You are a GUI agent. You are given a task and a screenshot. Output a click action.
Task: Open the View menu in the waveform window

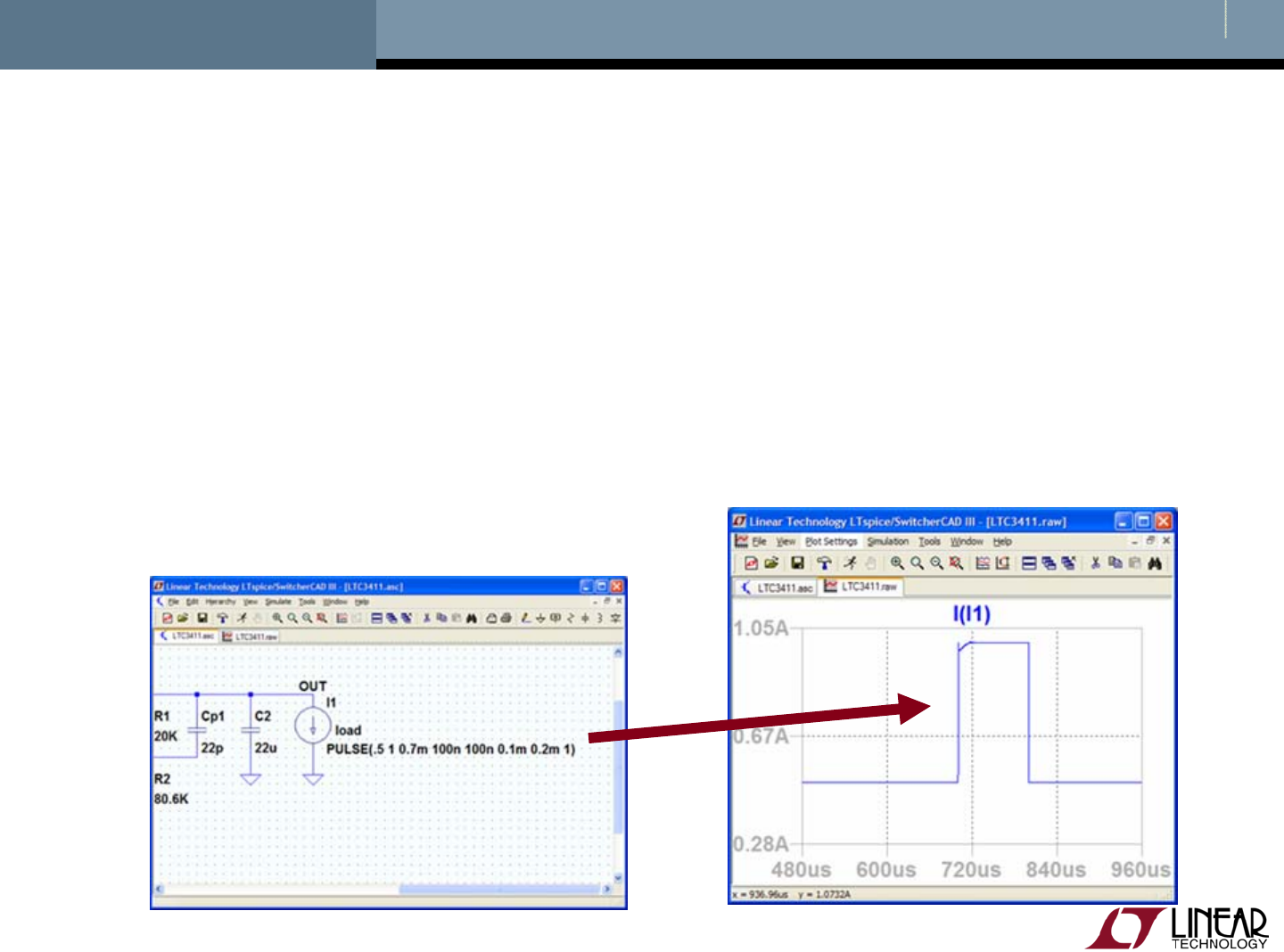click(786, 541)
